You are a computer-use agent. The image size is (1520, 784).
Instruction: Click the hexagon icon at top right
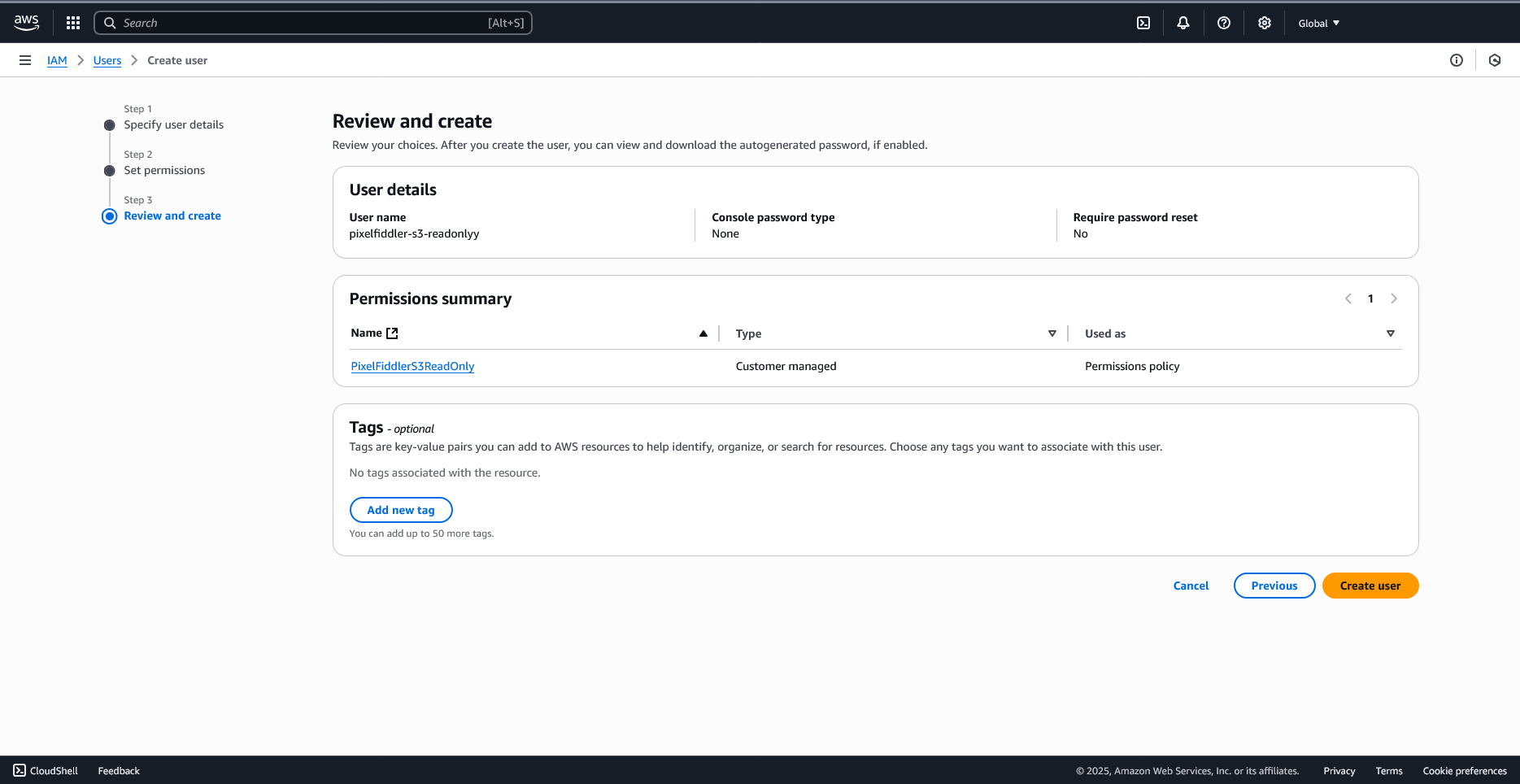click(x=1494, y=60)
